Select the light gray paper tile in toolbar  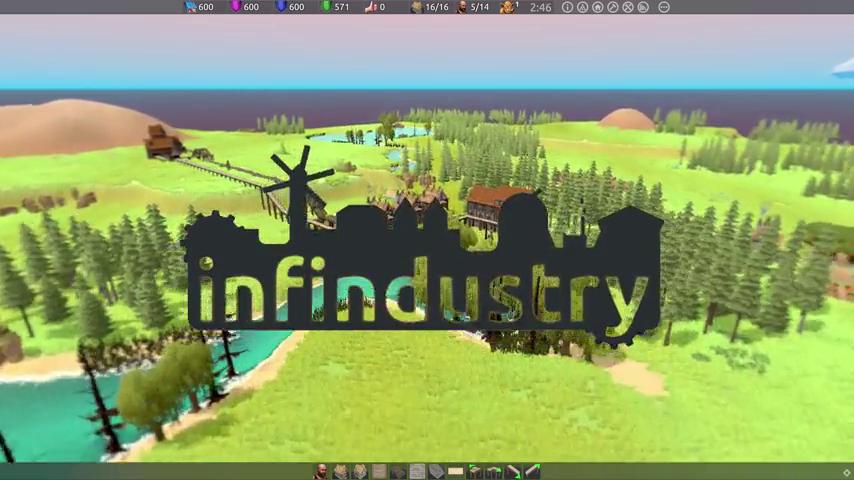417,471
